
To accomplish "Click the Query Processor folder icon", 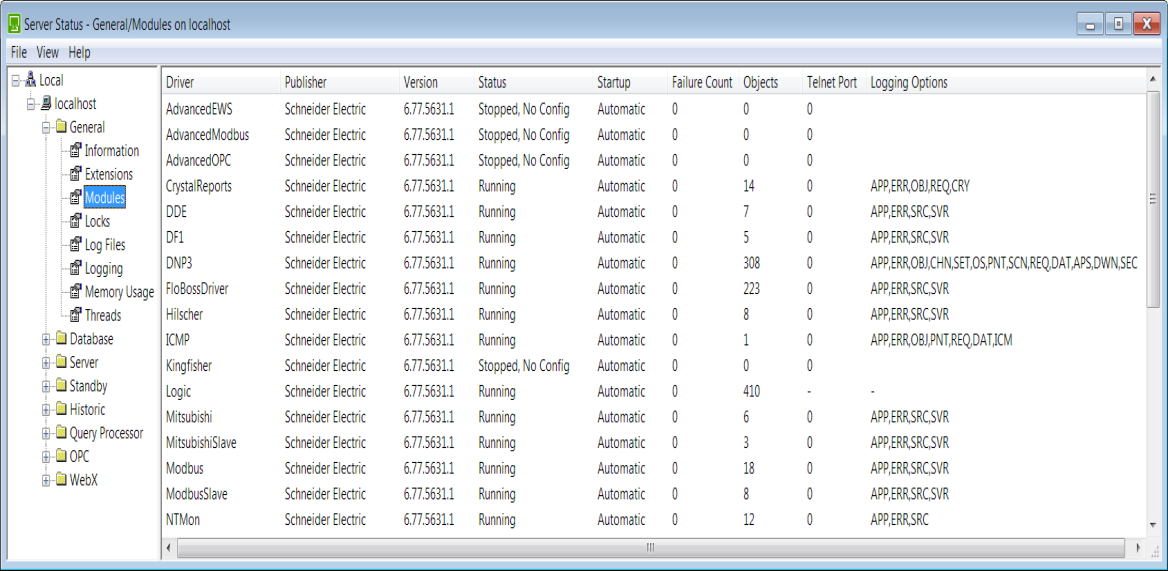I will [x=60, y=433].
